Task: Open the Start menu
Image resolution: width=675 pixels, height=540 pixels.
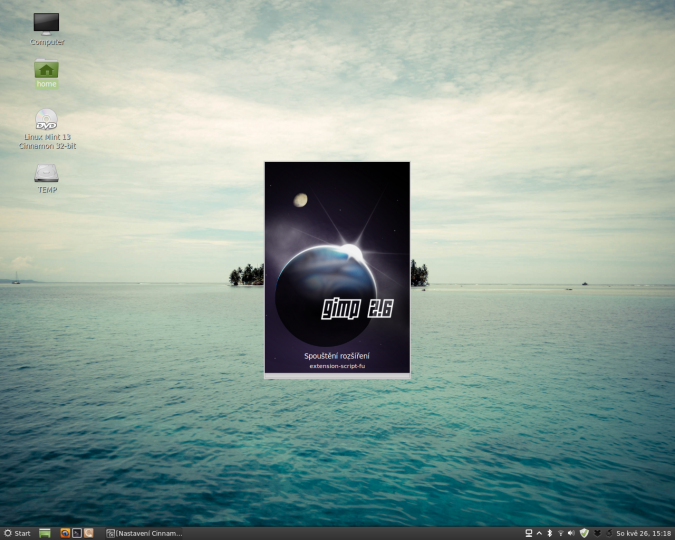Action: (x=17, y=533)
